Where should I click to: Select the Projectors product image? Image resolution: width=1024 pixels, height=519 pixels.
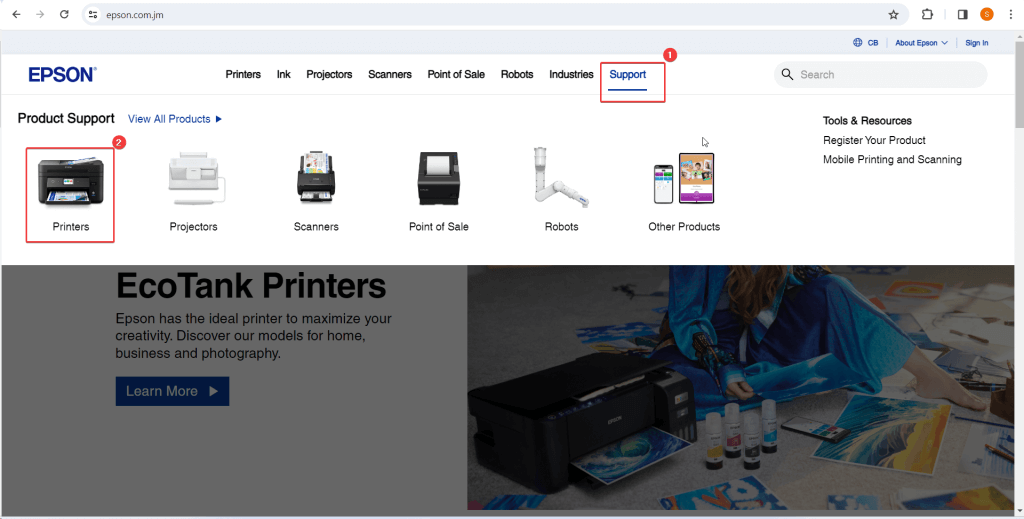pos(197,180)
